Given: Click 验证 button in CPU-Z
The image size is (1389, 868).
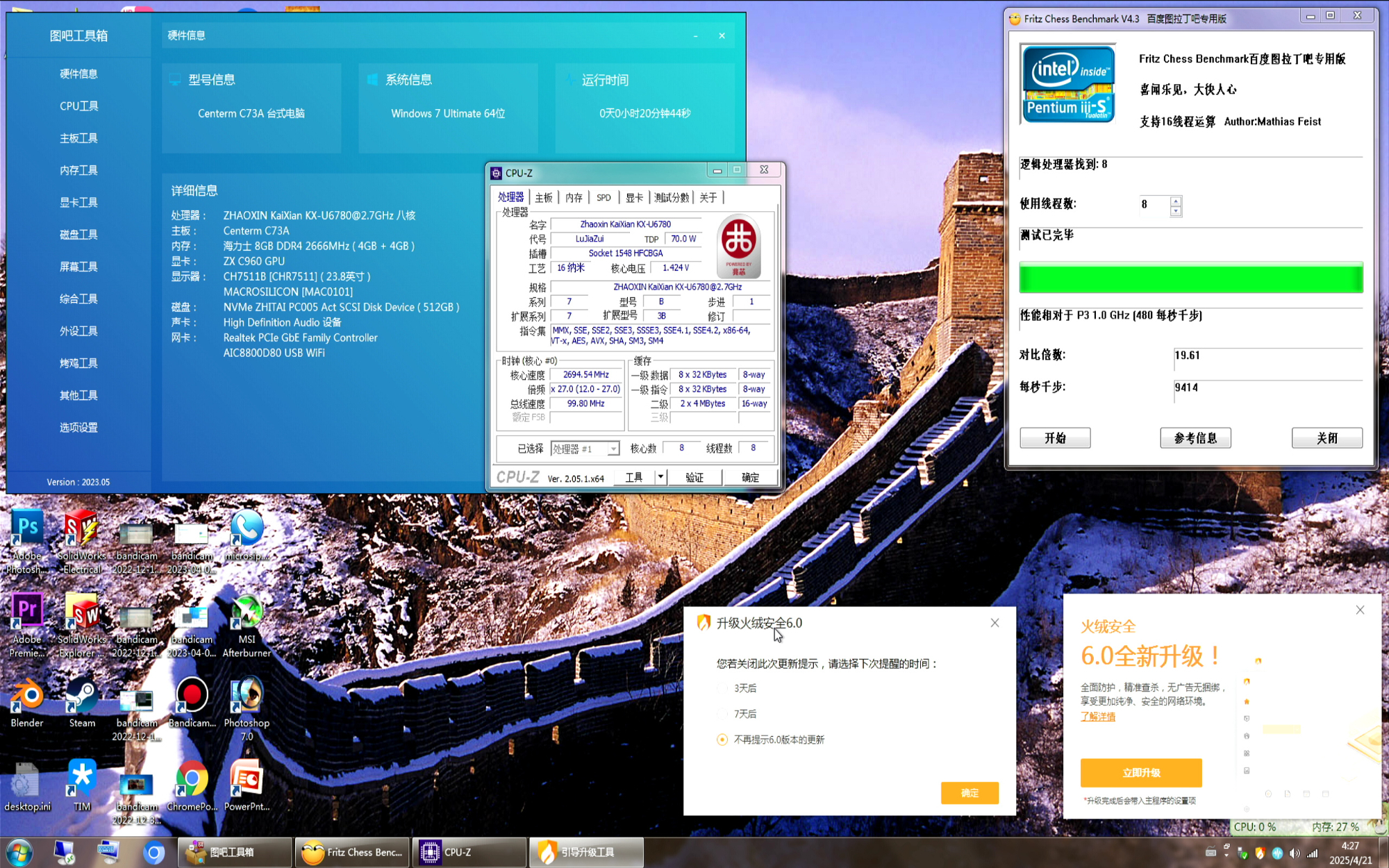Looking at the screenshot, I should [694, 477].
